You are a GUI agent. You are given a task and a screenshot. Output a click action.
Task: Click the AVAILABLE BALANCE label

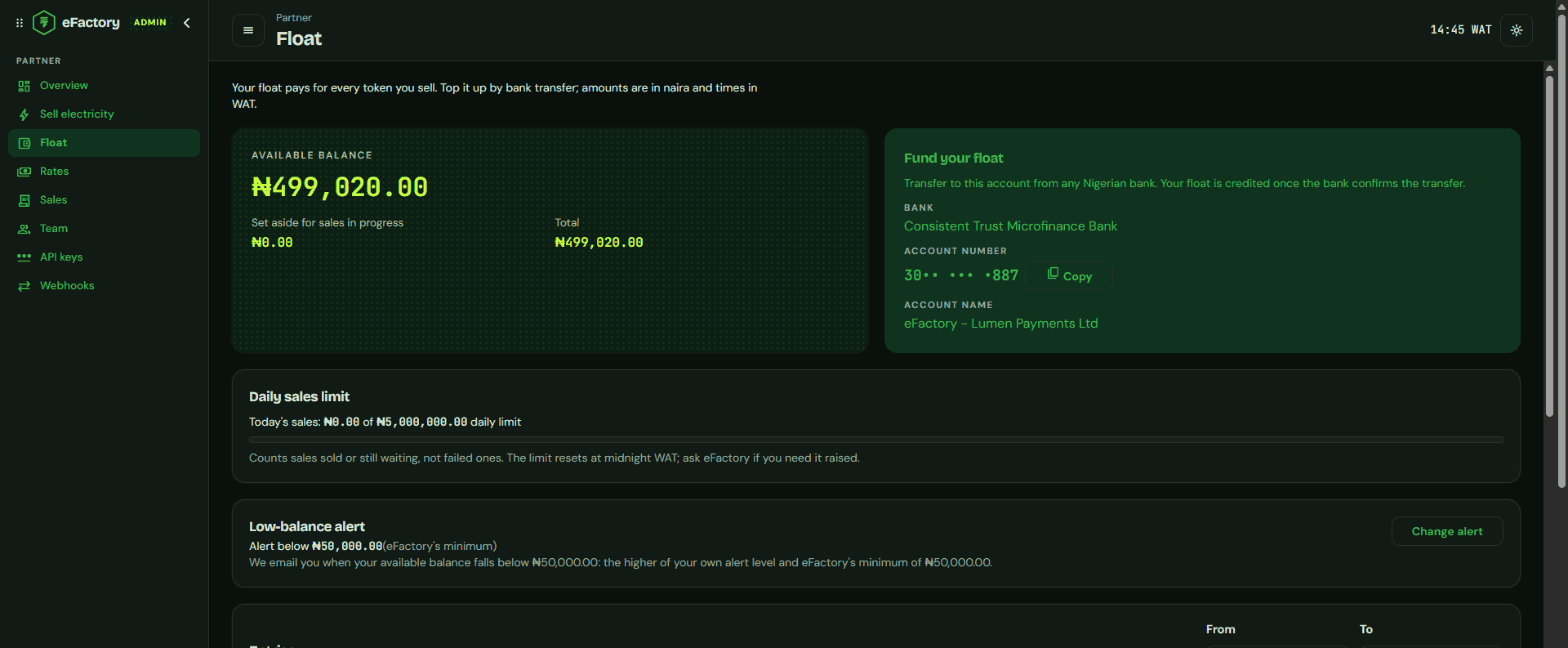311,155
